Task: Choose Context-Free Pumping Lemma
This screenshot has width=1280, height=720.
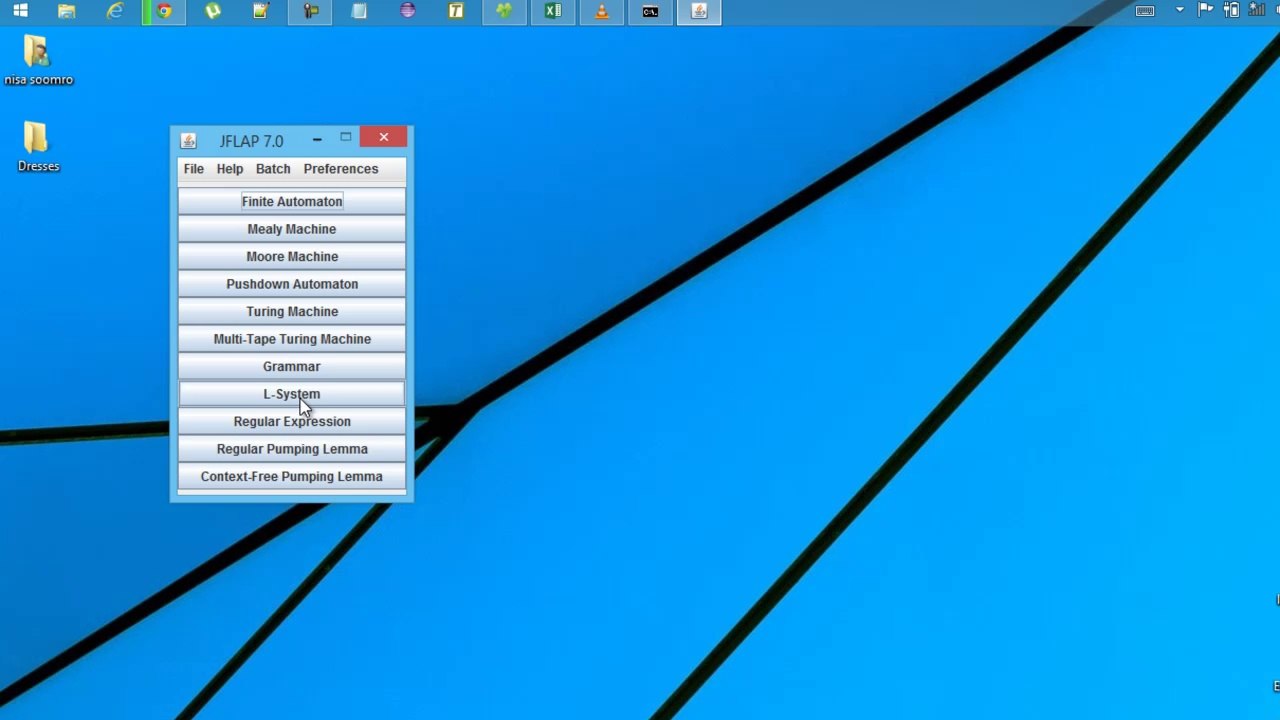Action: point(292,477)
